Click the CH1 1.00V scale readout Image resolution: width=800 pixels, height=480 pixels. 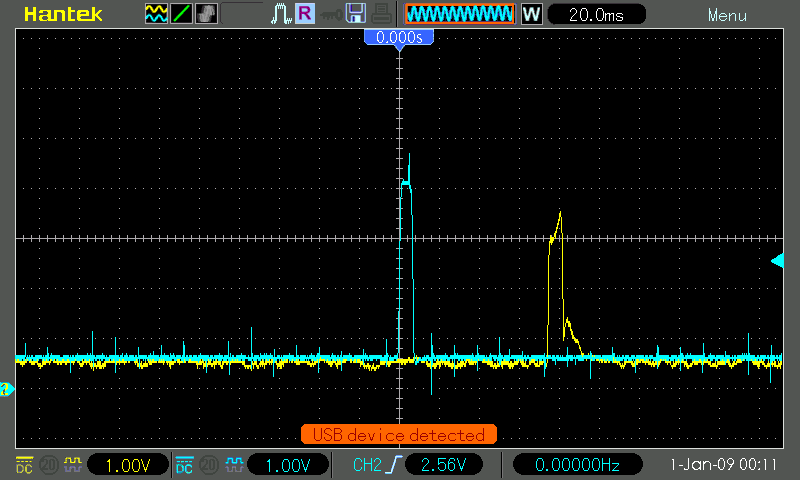click(x=128, y=465)
